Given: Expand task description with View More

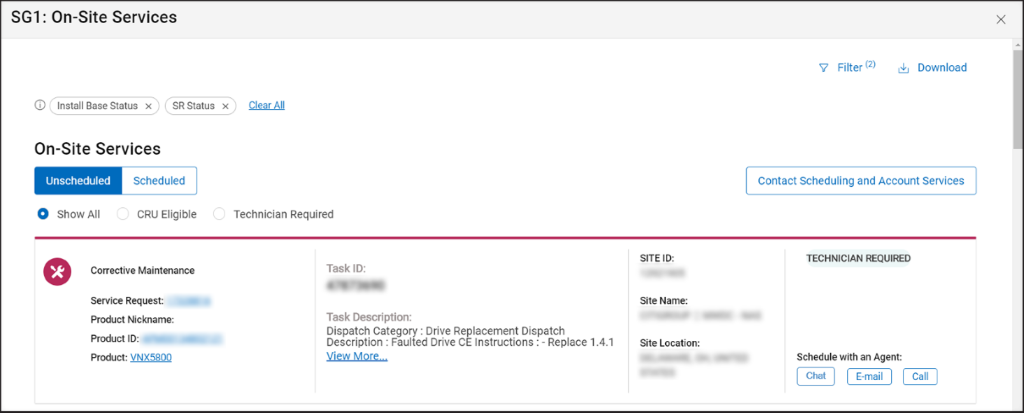Looking at the screenshot, I should (357, 356).
